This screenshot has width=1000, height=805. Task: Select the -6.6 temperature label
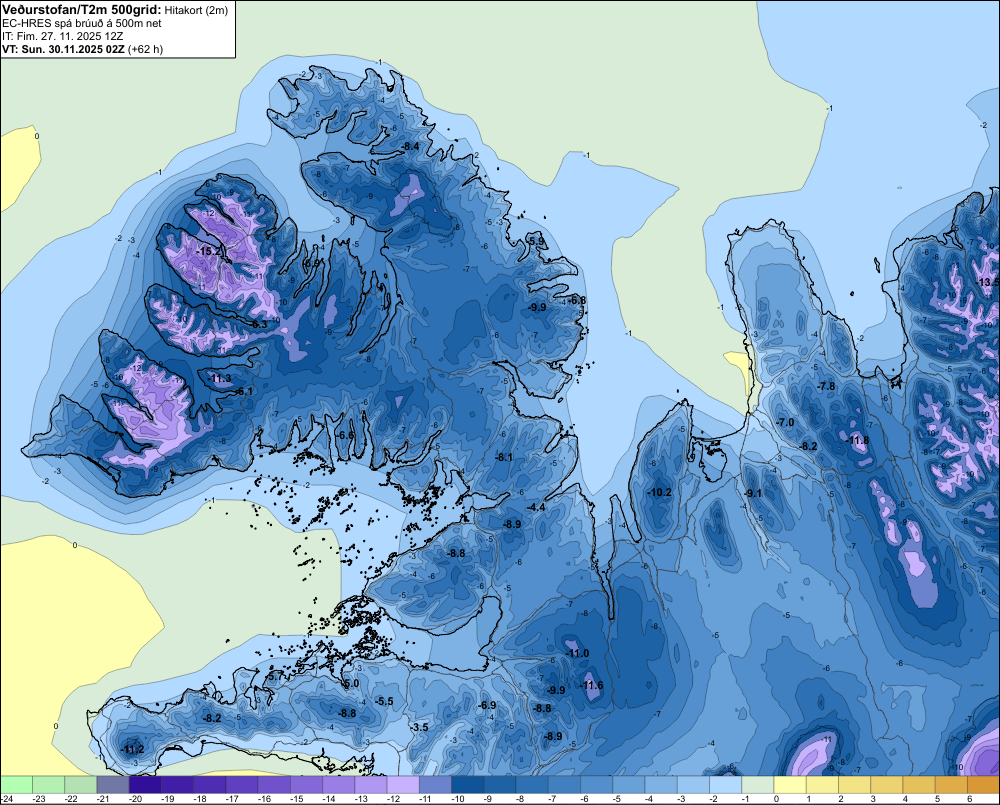tap(345, 435)
